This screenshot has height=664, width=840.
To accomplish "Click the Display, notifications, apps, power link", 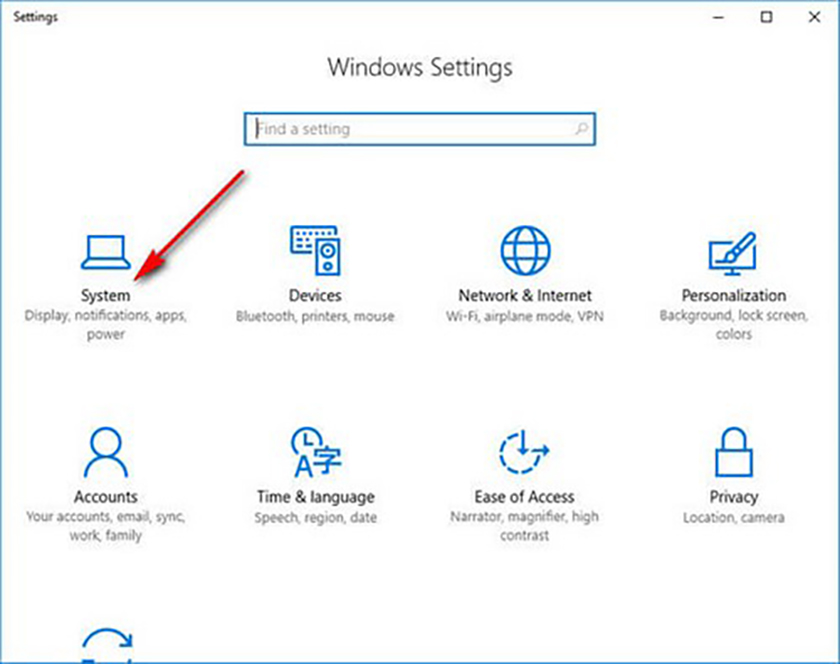I will pos(106,325).
